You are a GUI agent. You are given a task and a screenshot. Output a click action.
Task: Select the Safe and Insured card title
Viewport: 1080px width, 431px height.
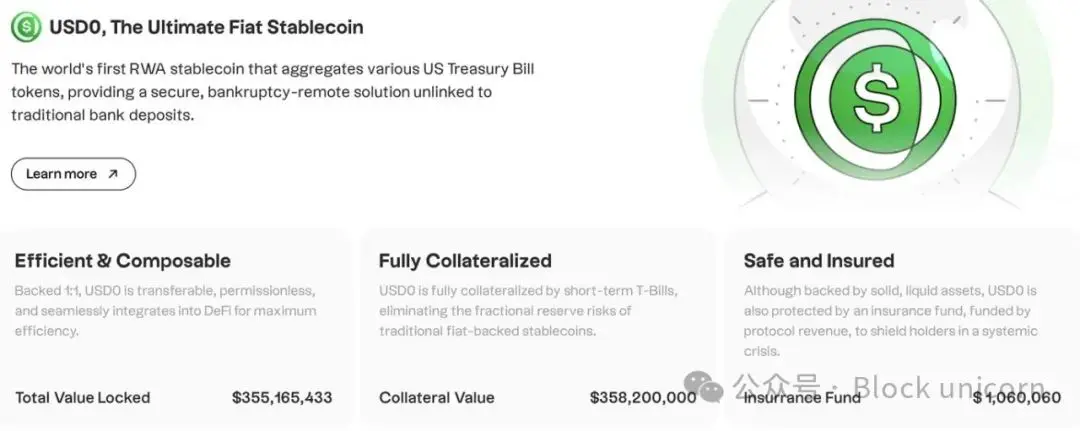(818, 261)
